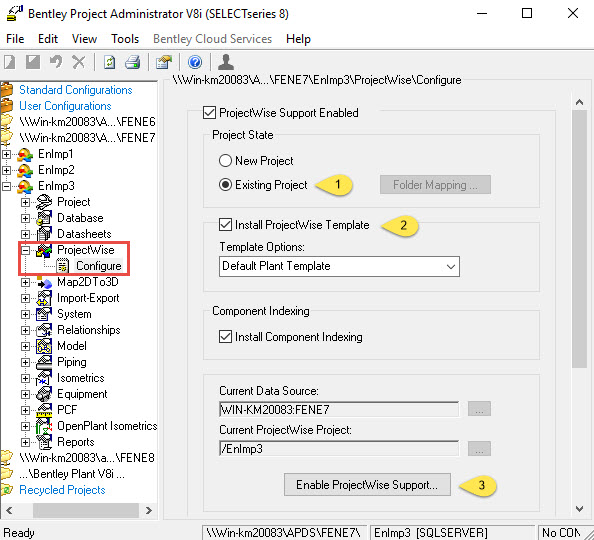
Task: Click the Equipment node icon
Action: (44, 394)
